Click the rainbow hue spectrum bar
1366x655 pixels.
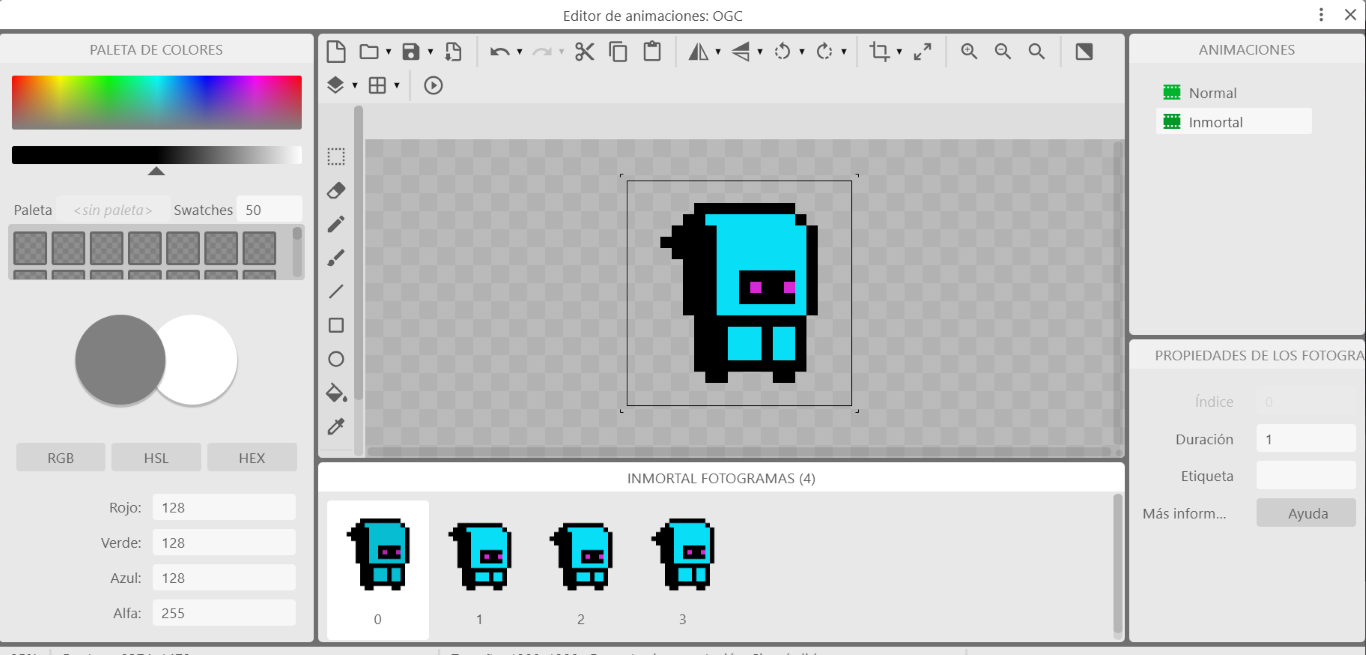click(156, 102)
